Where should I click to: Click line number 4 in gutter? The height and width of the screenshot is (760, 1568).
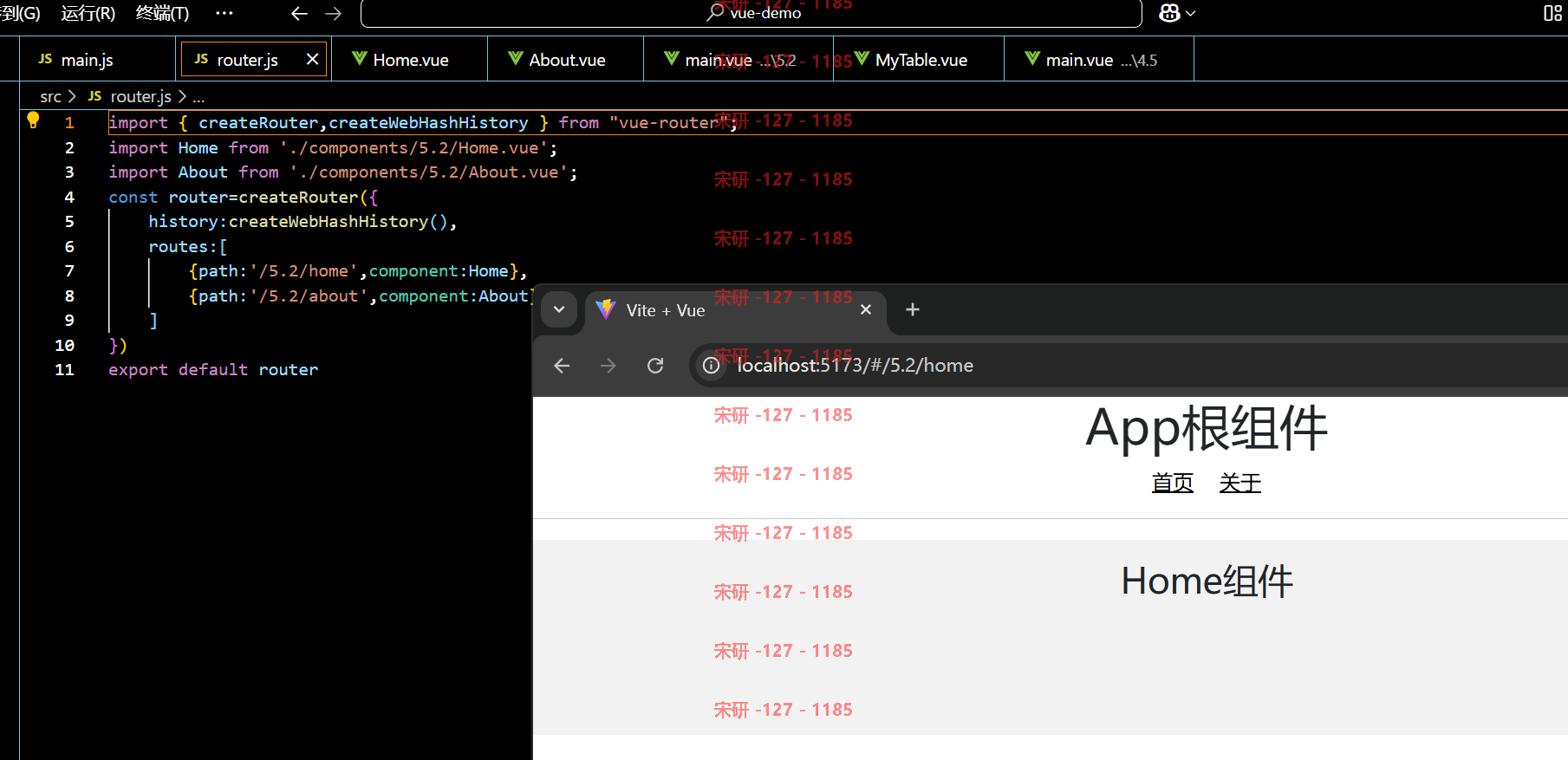[x=69, y=197]
